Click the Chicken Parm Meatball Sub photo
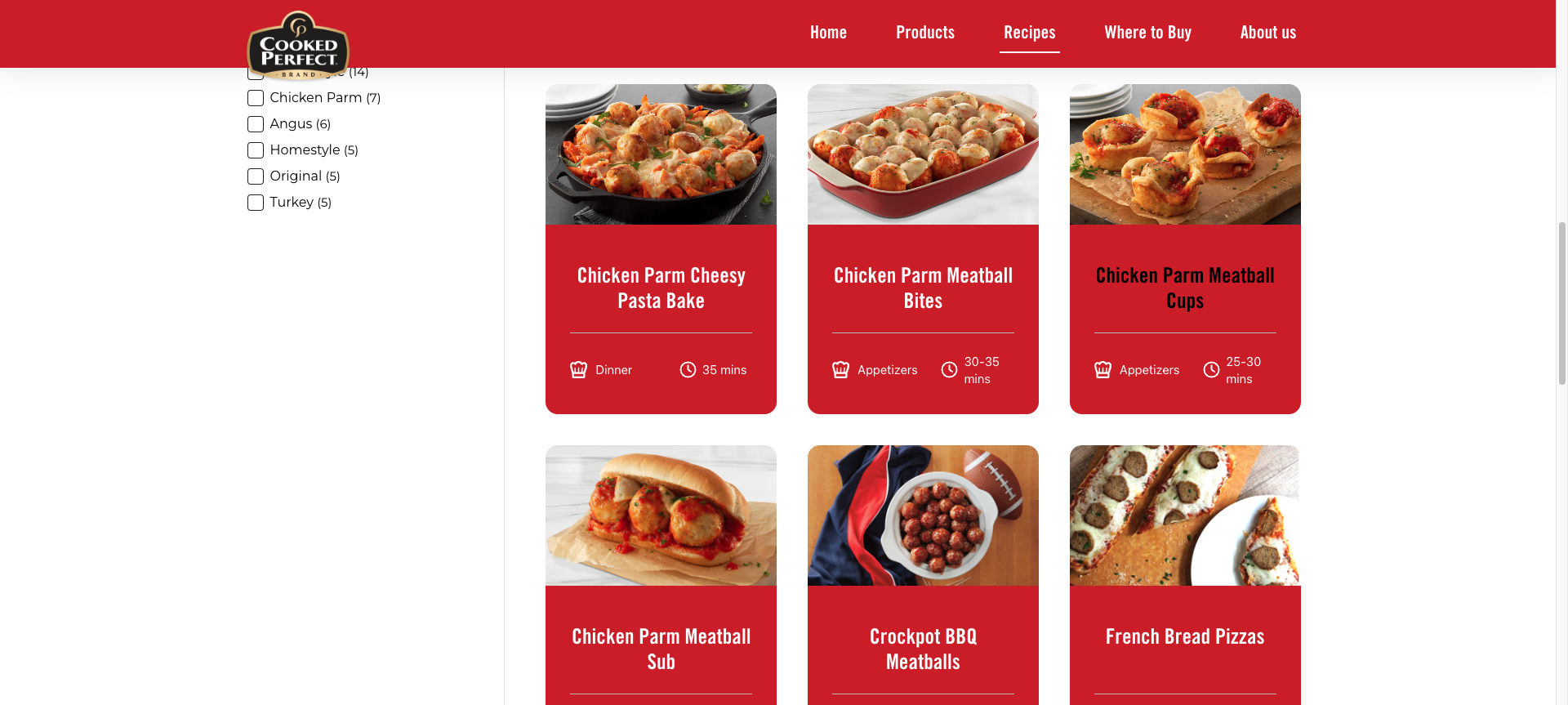Viewport: 1568px width, 705px height. tap(661, 515)
